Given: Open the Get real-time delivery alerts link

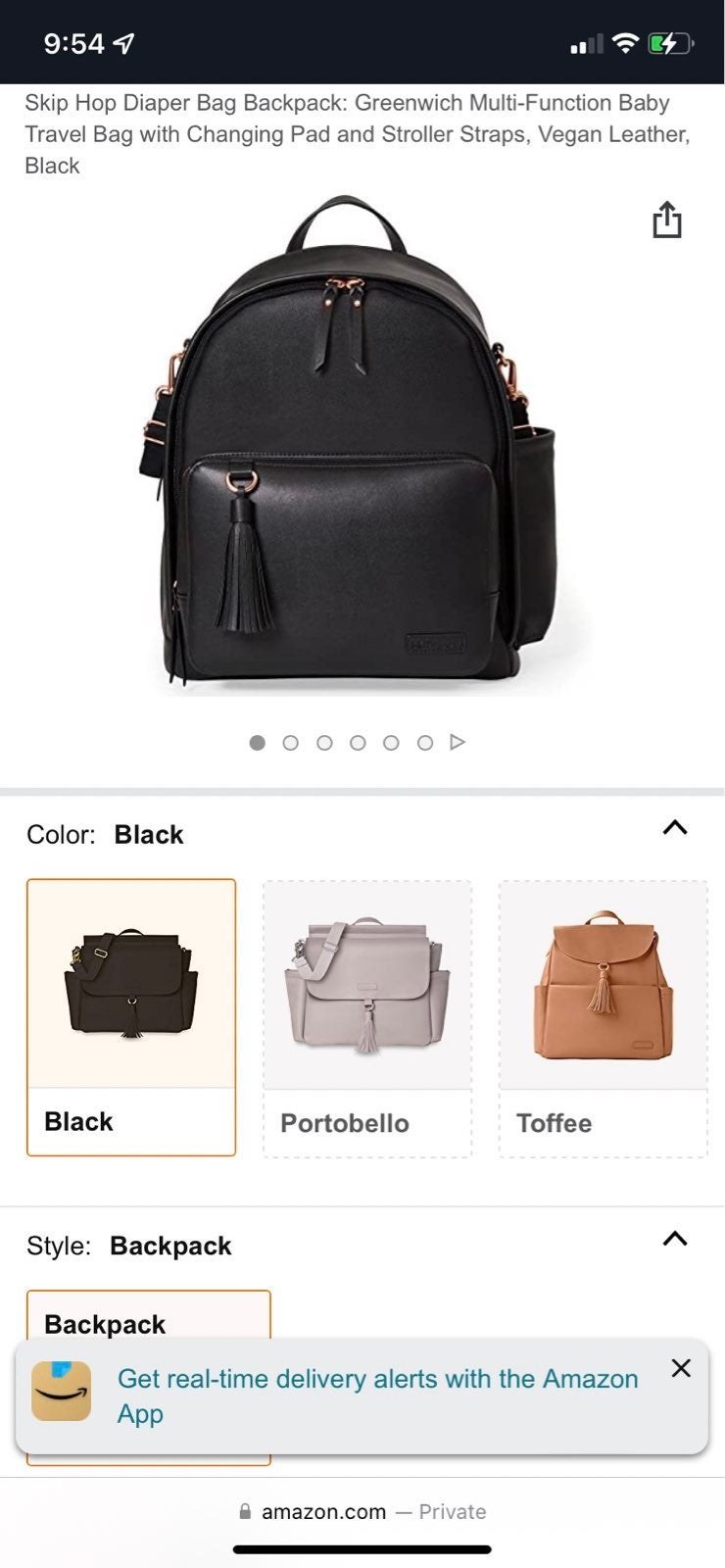Looking at the screenshot, I should pos(377,1396).
